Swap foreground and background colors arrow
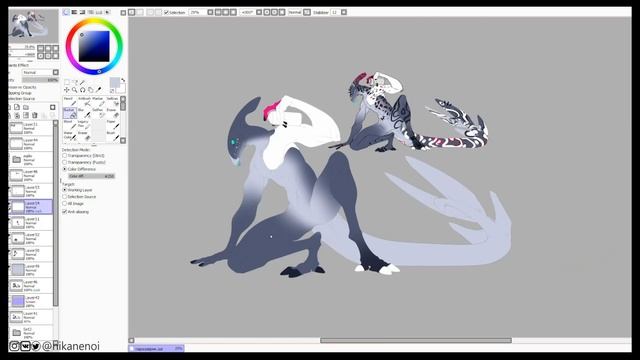Image resolution: width=640 pixels, height=360 pixels. pos(123,80)
